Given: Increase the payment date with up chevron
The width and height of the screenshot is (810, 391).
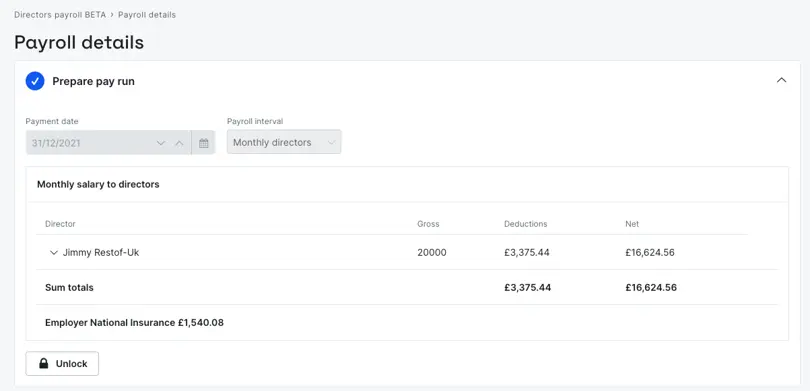Looking at the screenshot, I should [x=179, y=143].
